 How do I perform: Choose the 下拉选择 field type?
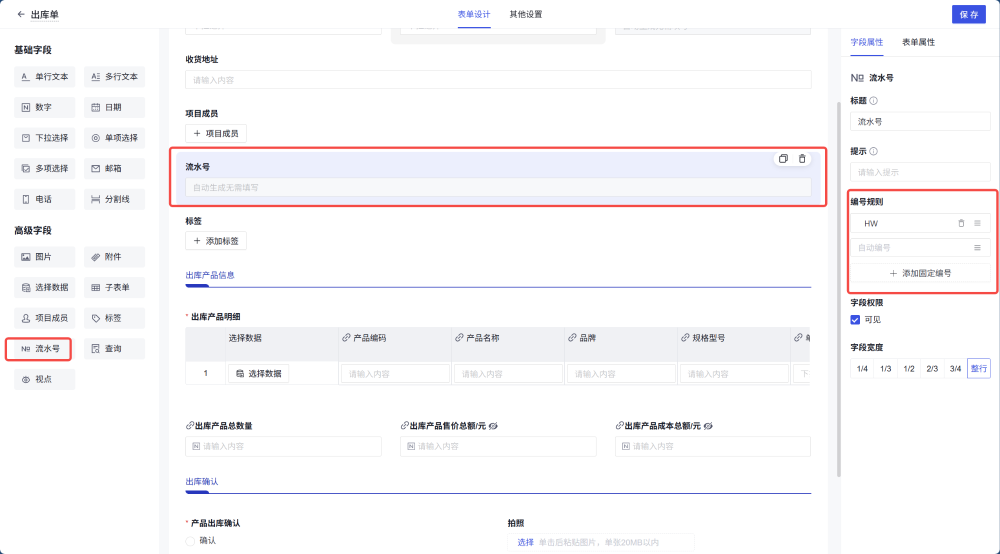click(44, 137)
